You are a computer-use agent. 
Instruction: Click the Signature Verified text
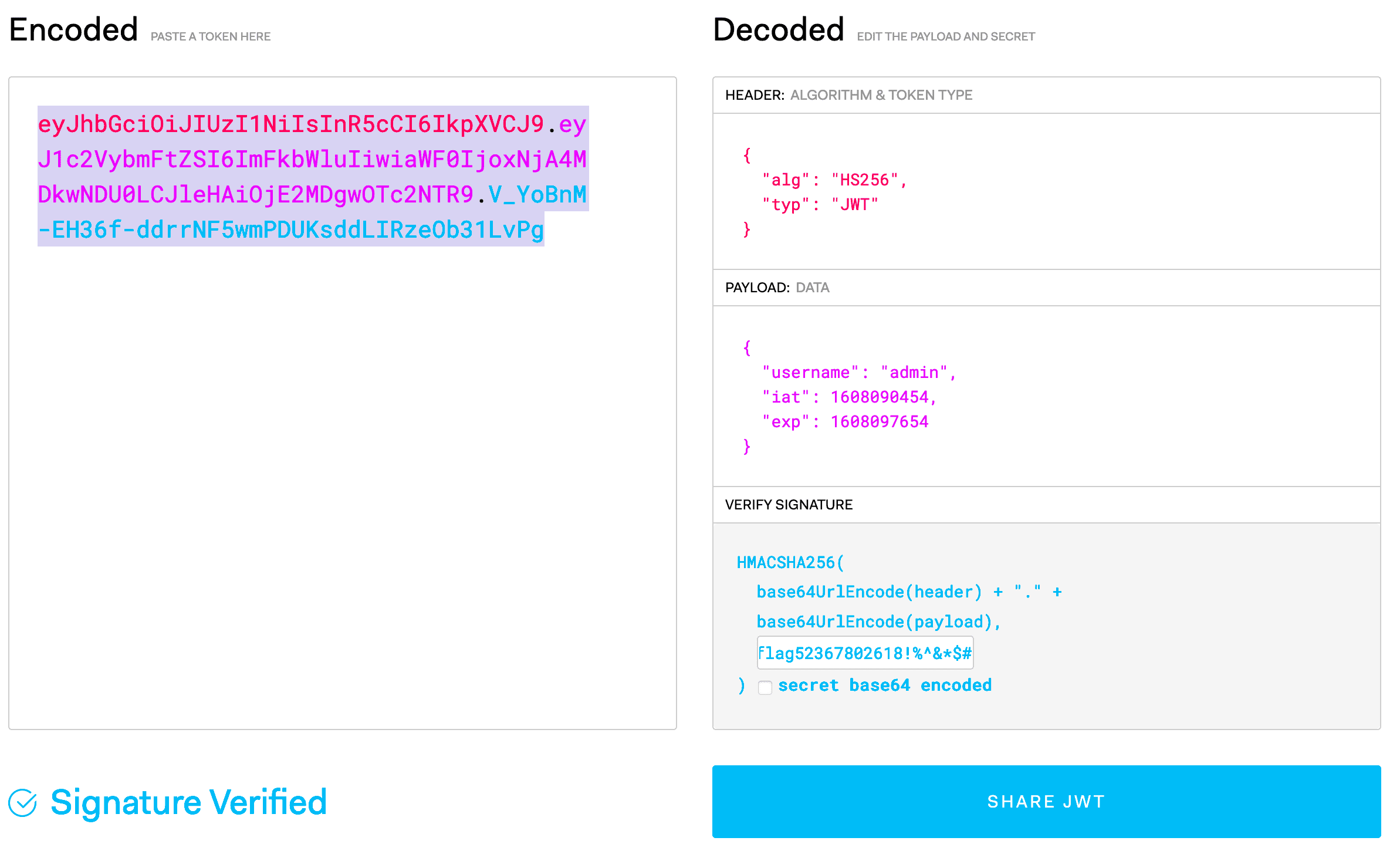pyautogui.click(x=188, y=802)
